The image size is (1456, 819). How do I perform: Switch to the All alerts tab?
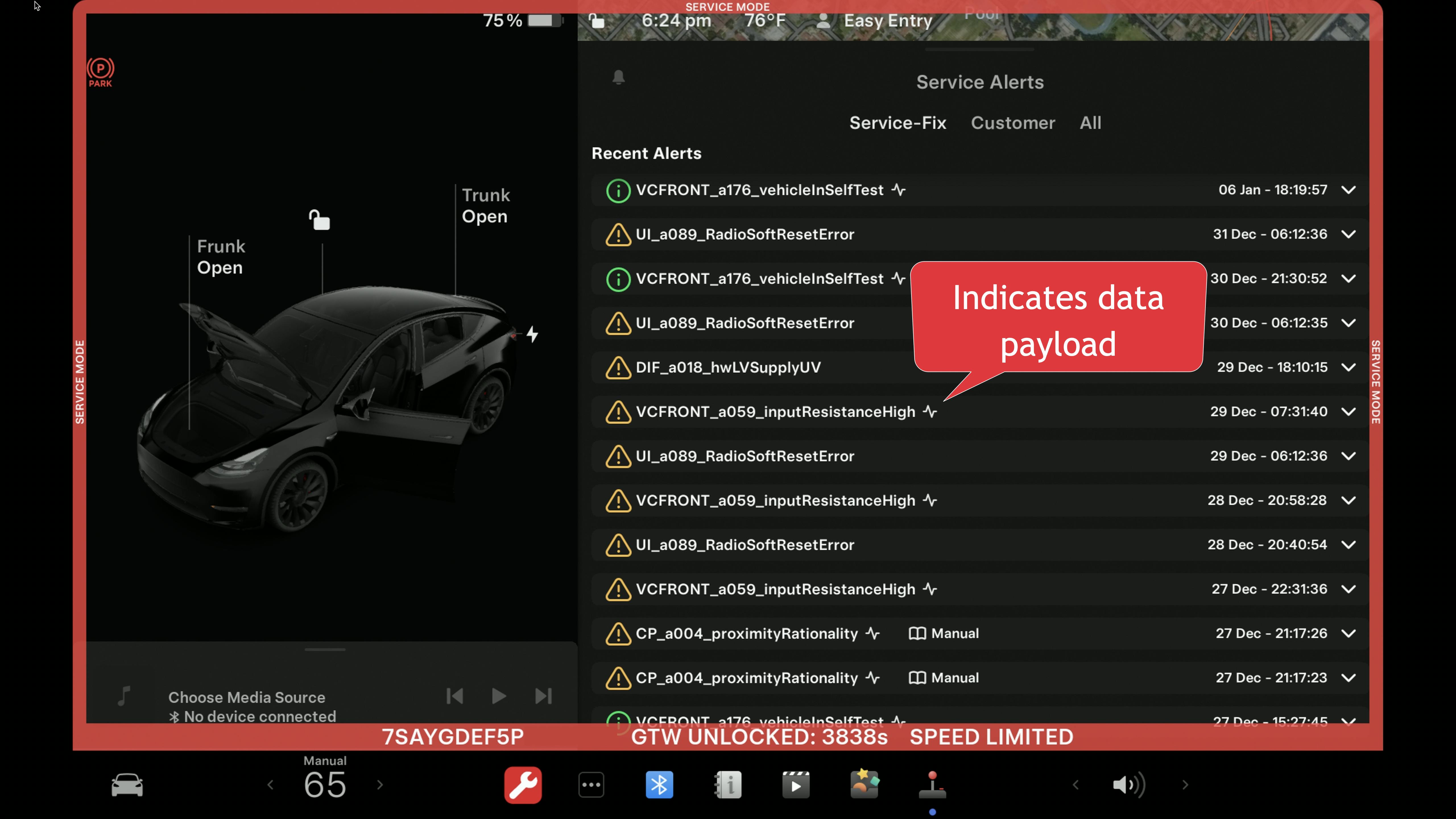pos(1090,123)
